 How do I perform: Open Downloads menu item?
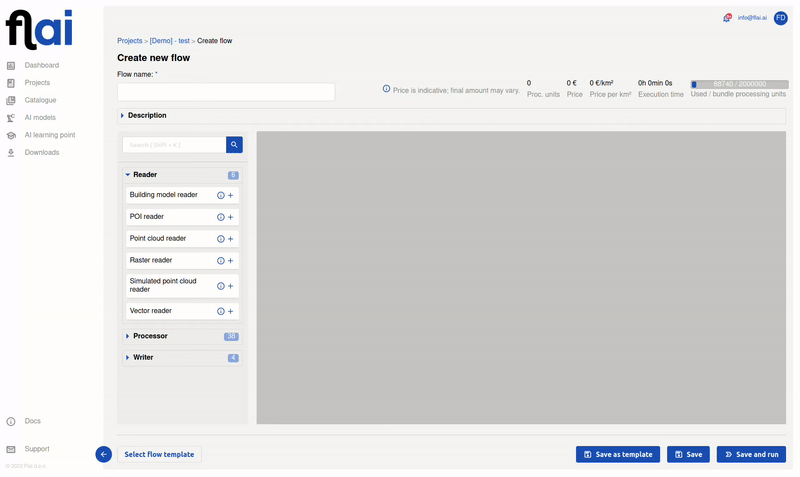42,153
